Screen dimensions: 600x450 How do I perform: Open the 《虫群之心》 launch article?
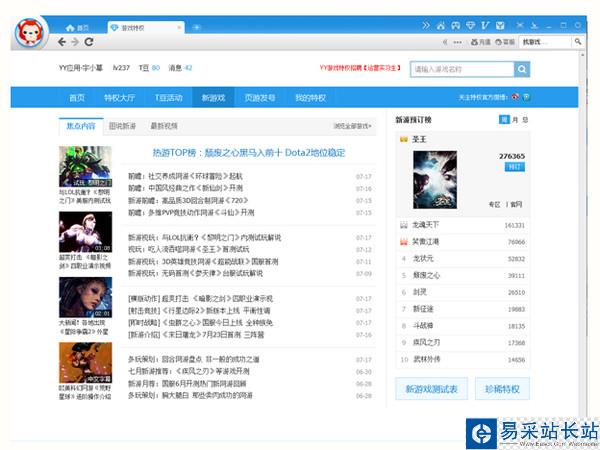tap(200, 323)
